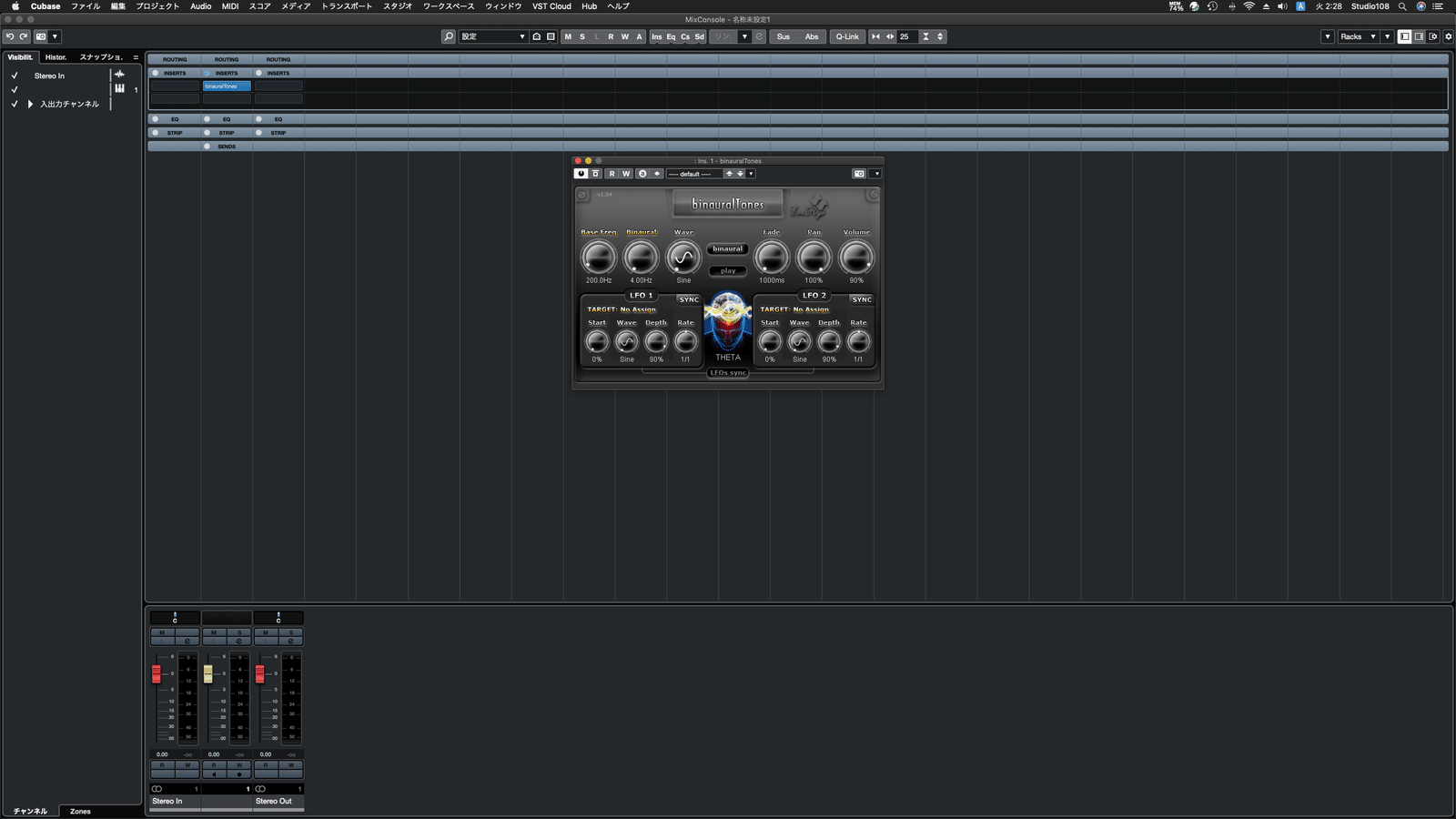Open the トランスポート menu
The width and height of the screenshot is (1456, 819).
tap(347, 6)
